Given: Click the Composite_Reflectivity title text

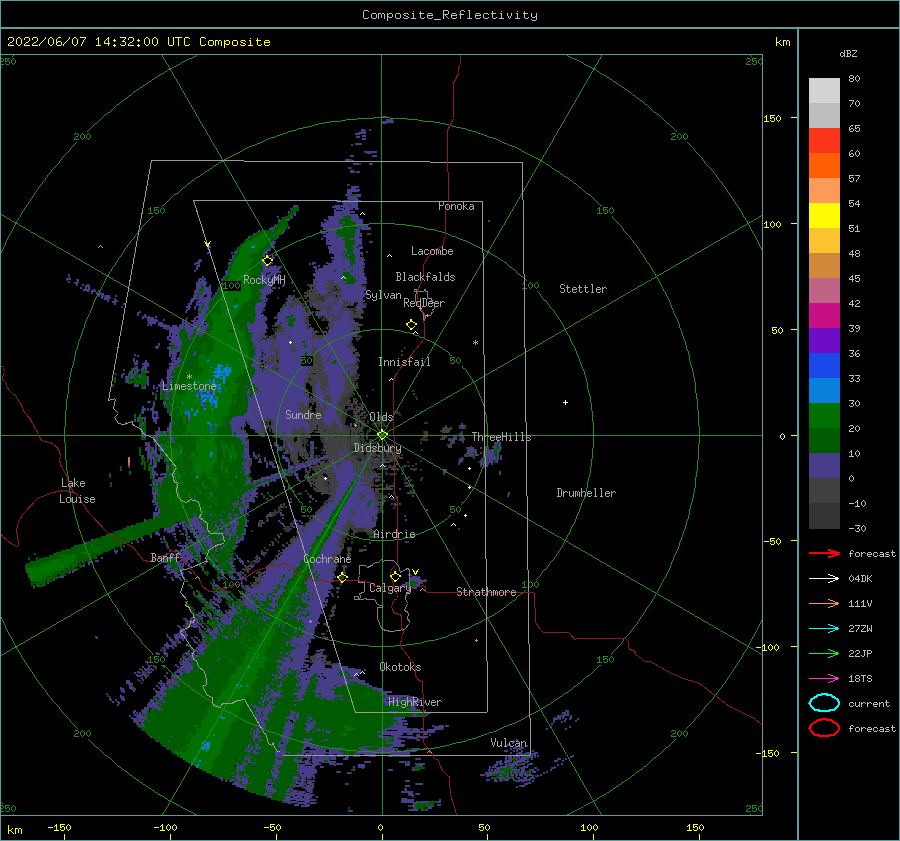Looking at the screenshot, I should pyautogui.click(x=450, y=15).
